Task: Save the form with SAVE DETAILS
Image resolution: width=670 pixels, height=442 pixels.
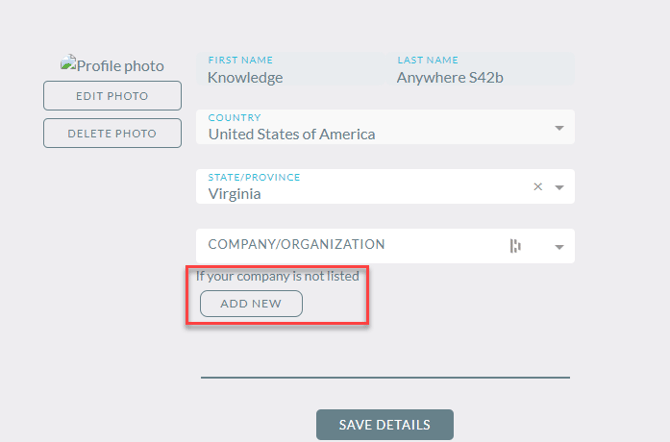Action: point(385,424)
